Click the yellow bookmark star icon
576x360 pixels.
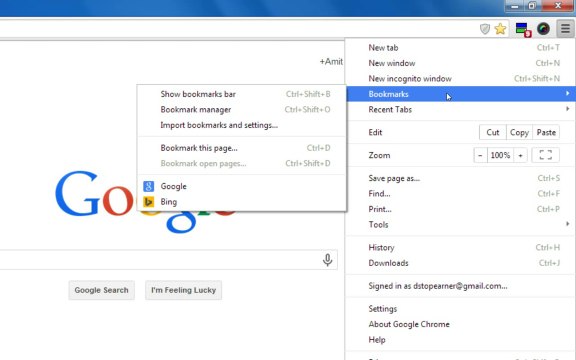point(500,29)
